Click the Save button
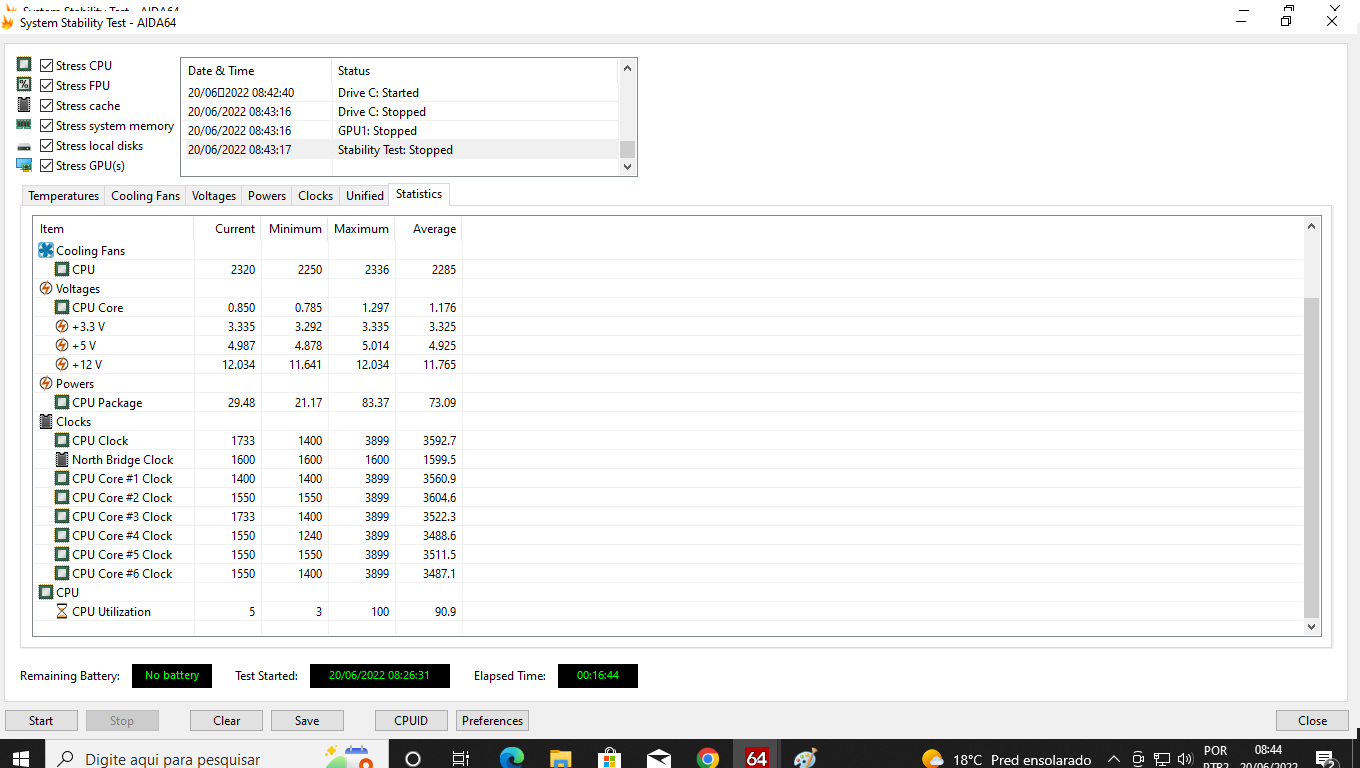This screenshot has height=768, width=1360. [307, 720]
